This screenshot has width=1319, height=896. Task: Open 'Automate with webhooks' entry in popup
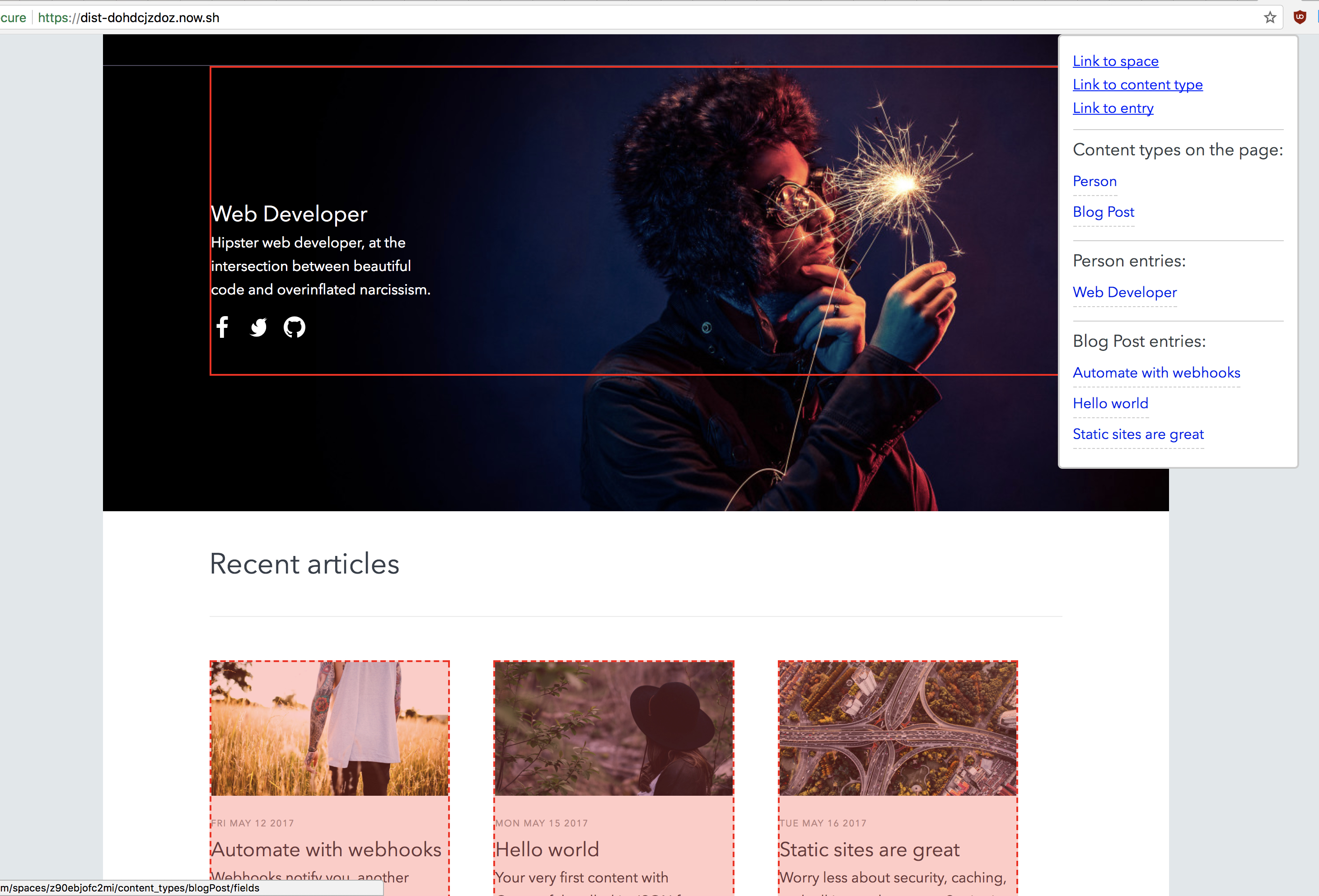point(1155,372)
